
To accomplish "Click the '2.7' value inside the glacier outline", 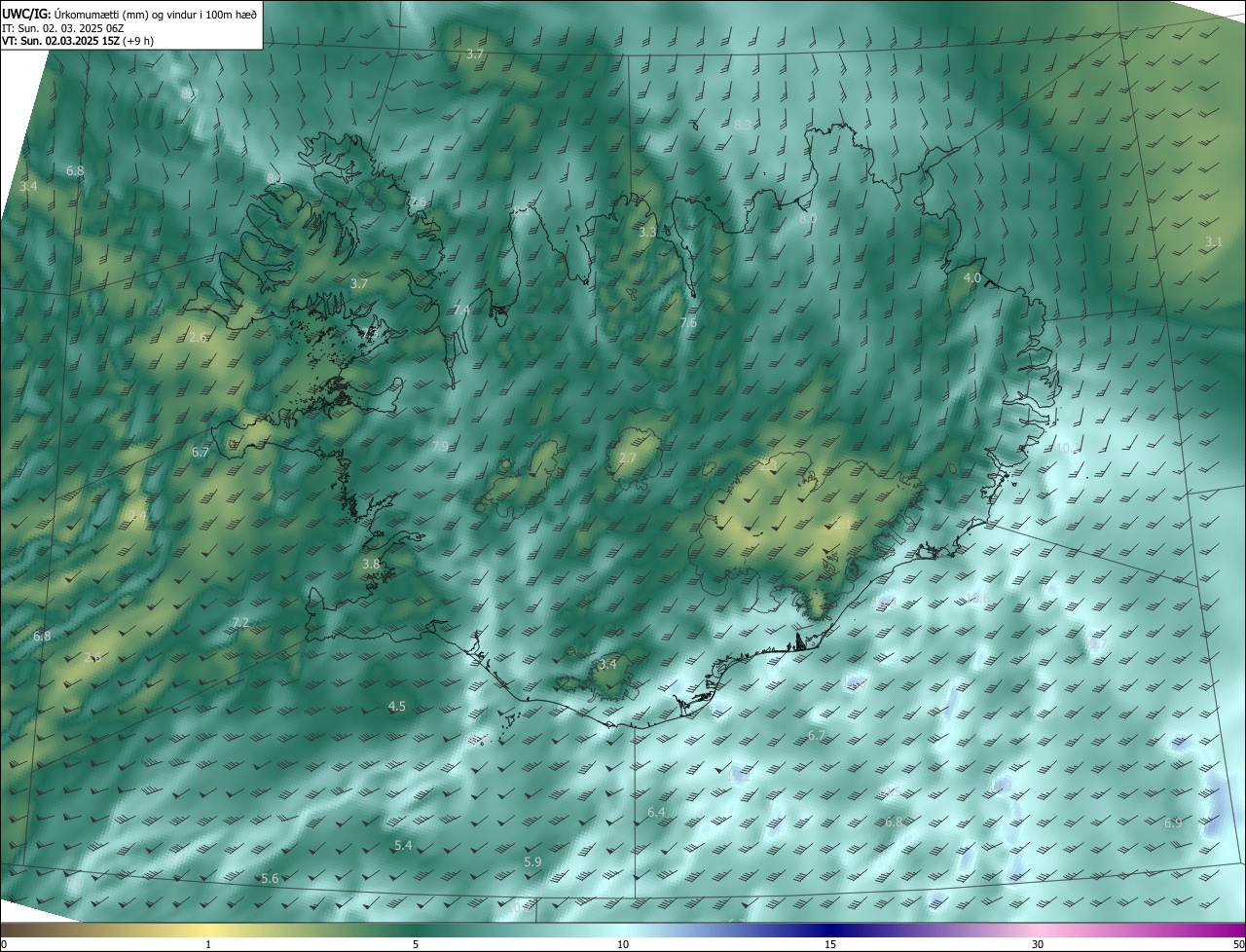I will [x=628, y=458].
